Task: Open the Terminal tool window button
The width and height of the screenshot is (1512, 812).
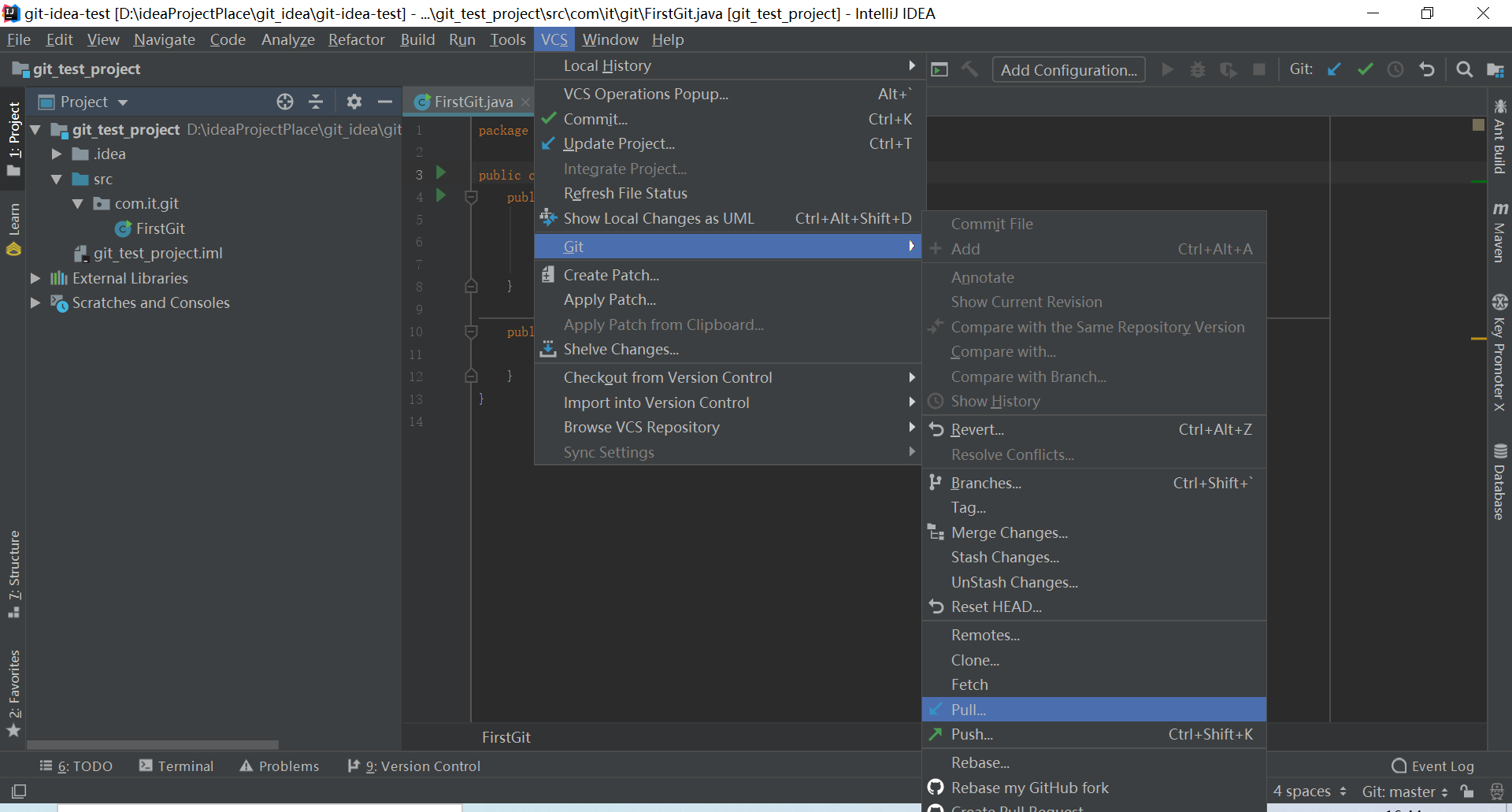Action: click(176, 766)
